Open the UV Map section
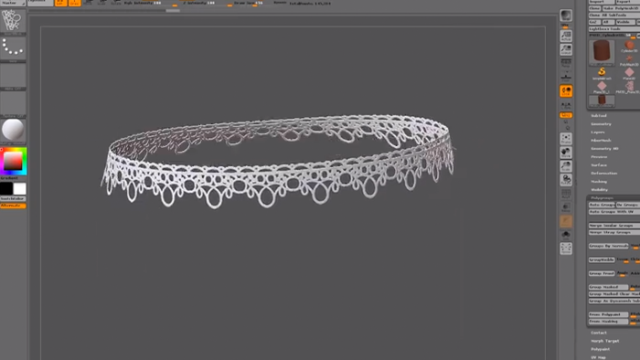Image resolution: width=640 pixels, height=360 pixels. (598, 357)
